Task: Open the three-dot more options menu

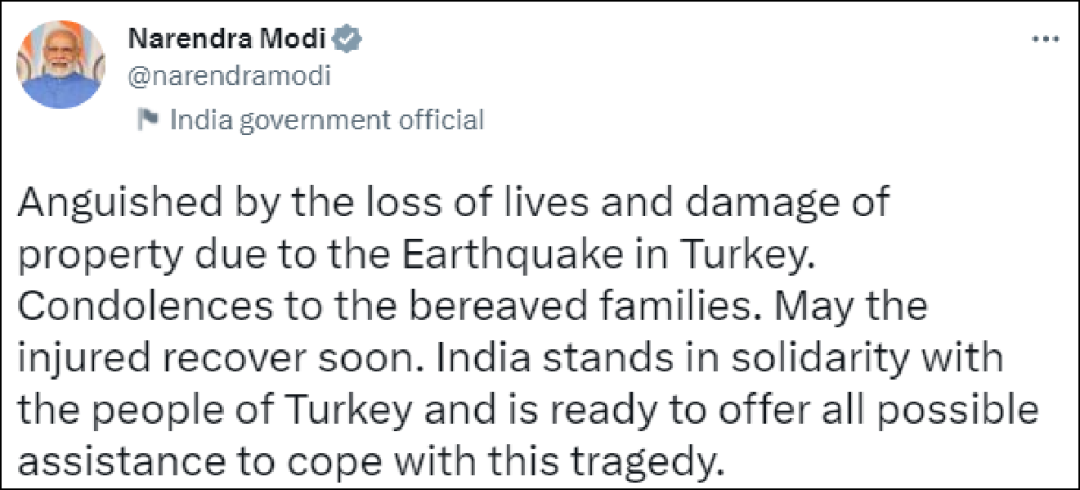Action: point(1044,41)
